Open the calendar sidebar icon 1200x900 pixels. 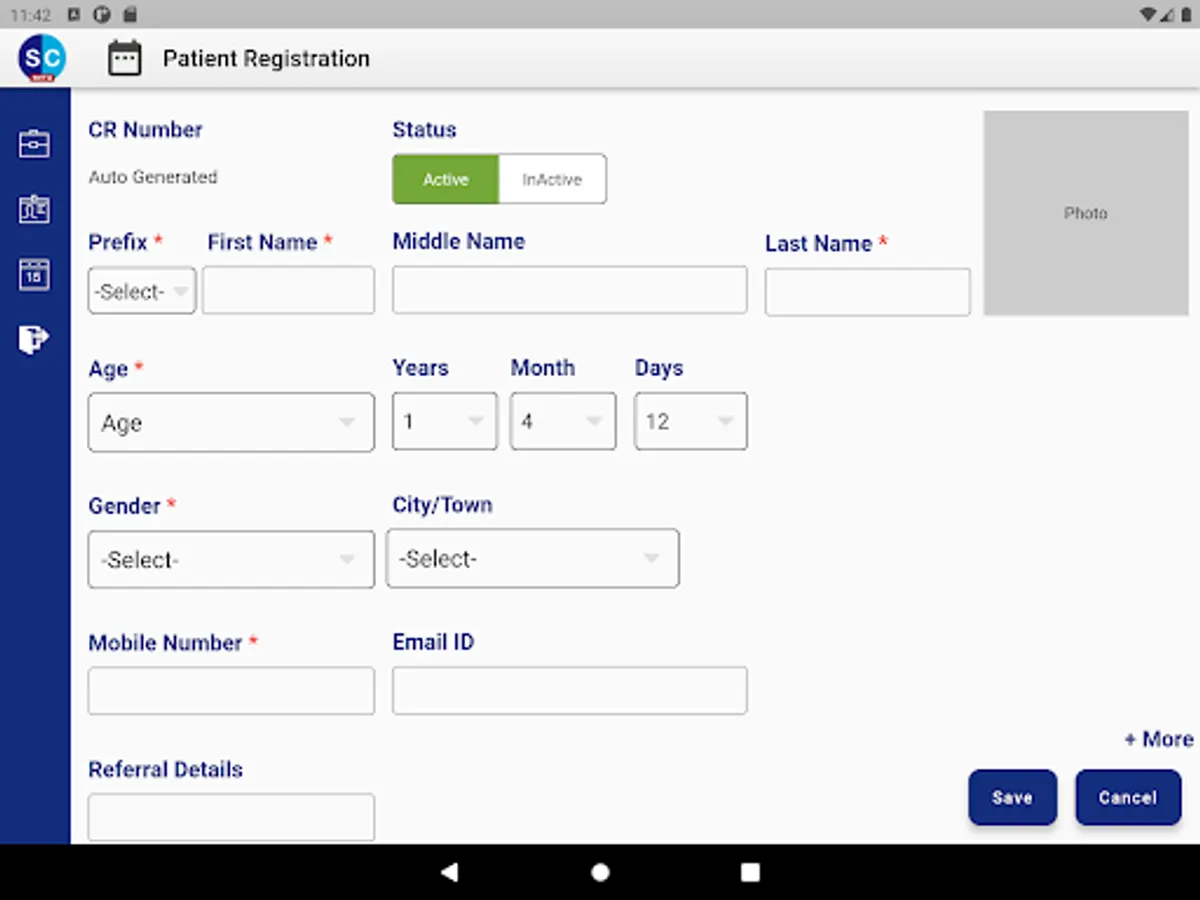coord(34,275)
